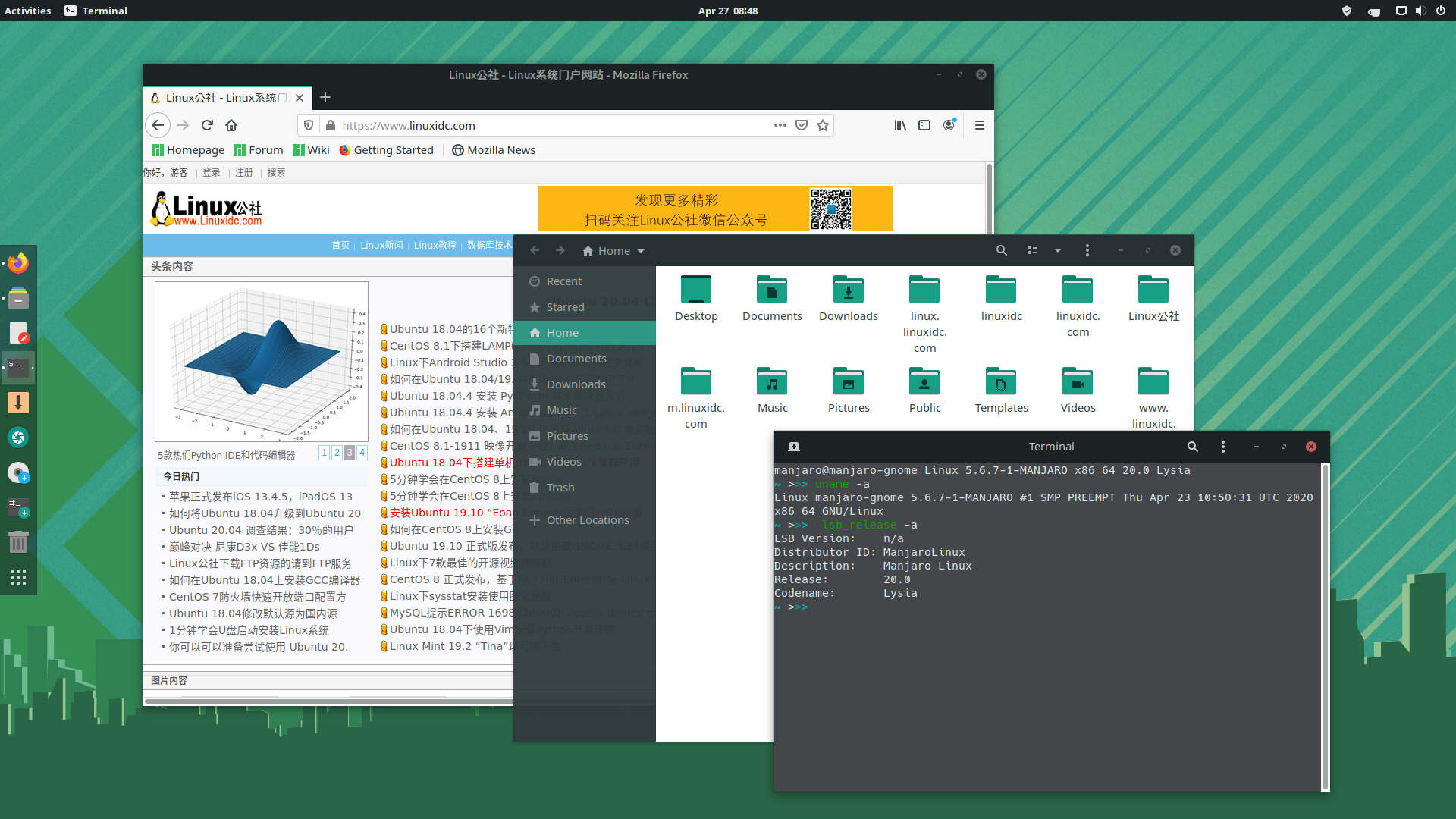The image size is (1456, 819).
Task: Click the 3D surface plot thumbnail
Action: (262, 362)
